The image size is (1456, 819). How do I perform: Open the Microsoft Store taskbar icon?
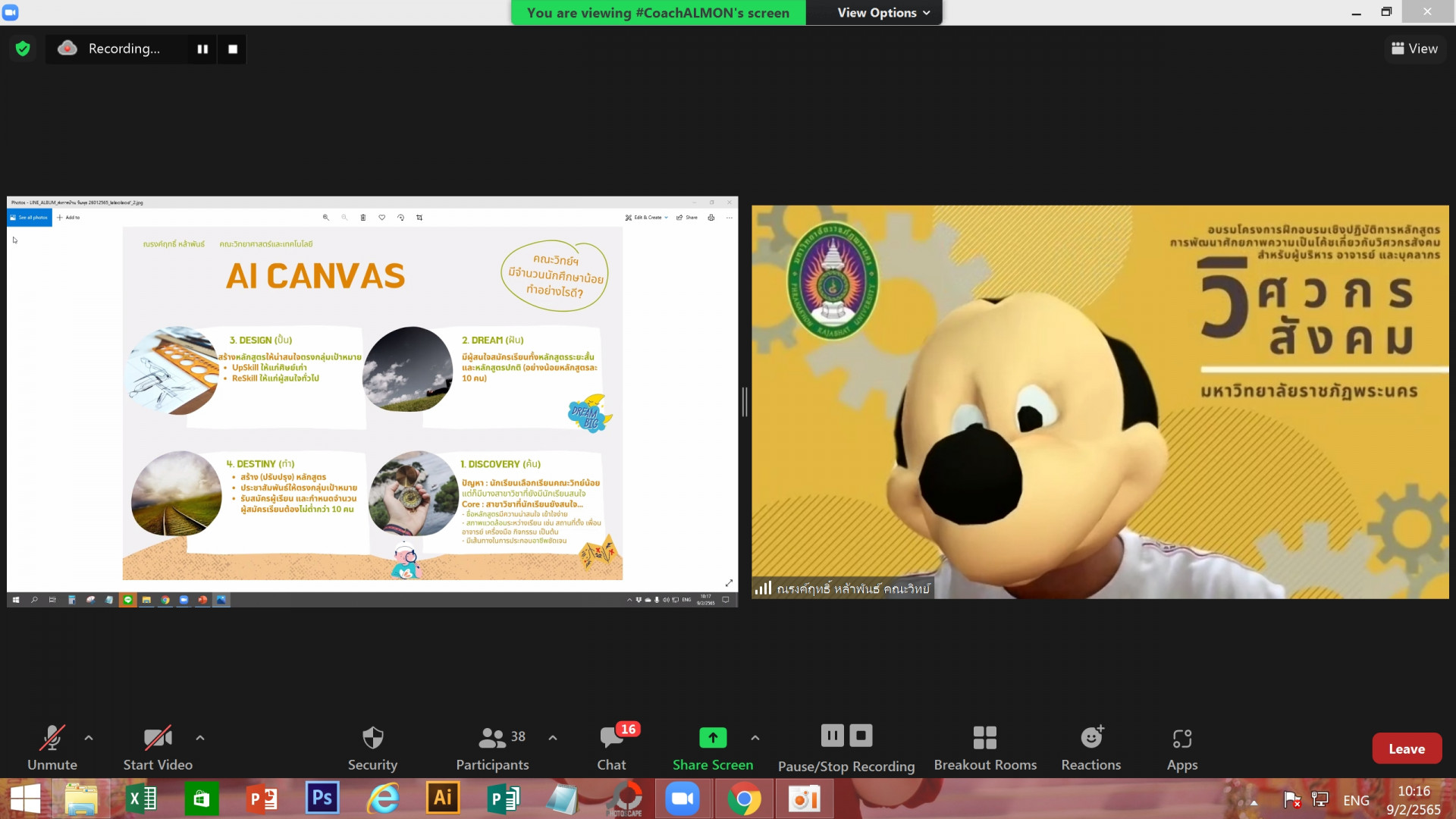(201, 799)
